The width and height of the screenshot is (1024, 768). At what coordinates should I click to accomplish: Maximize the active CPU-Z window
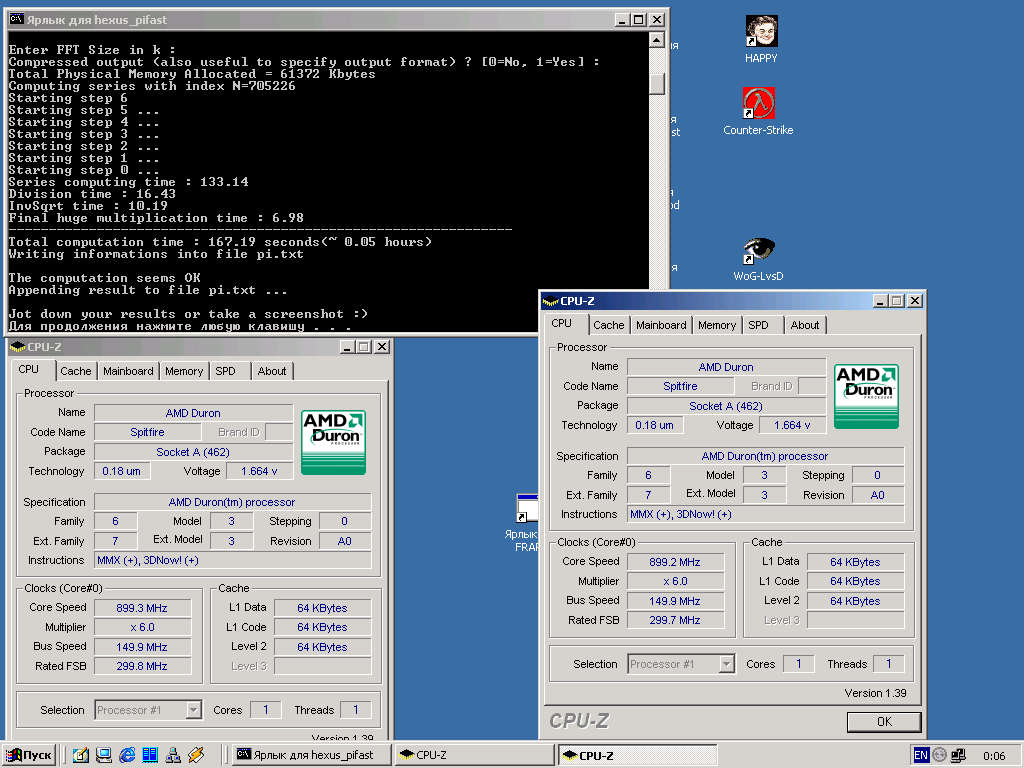(x=897, y=301)
